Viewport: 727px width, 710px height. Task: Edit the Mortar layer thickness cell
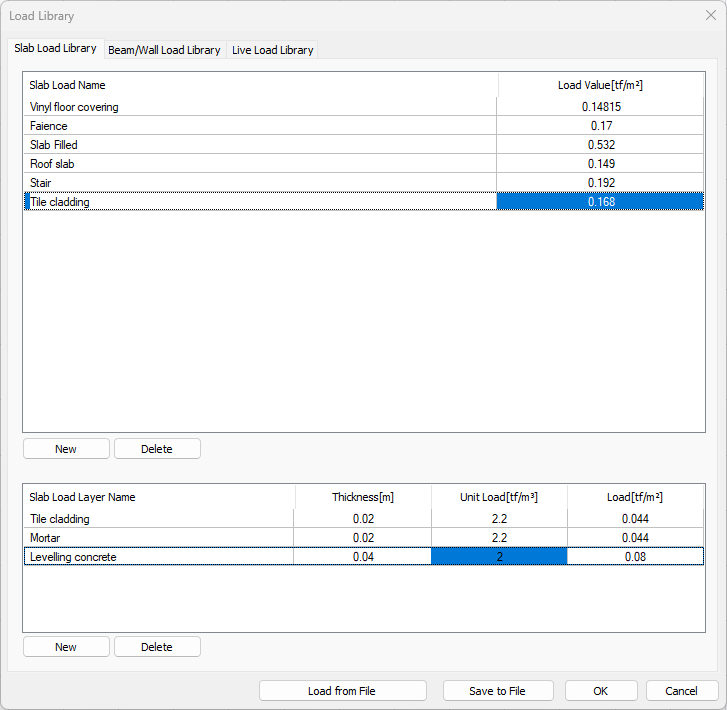pyautogui.click(x=363, y=538)
